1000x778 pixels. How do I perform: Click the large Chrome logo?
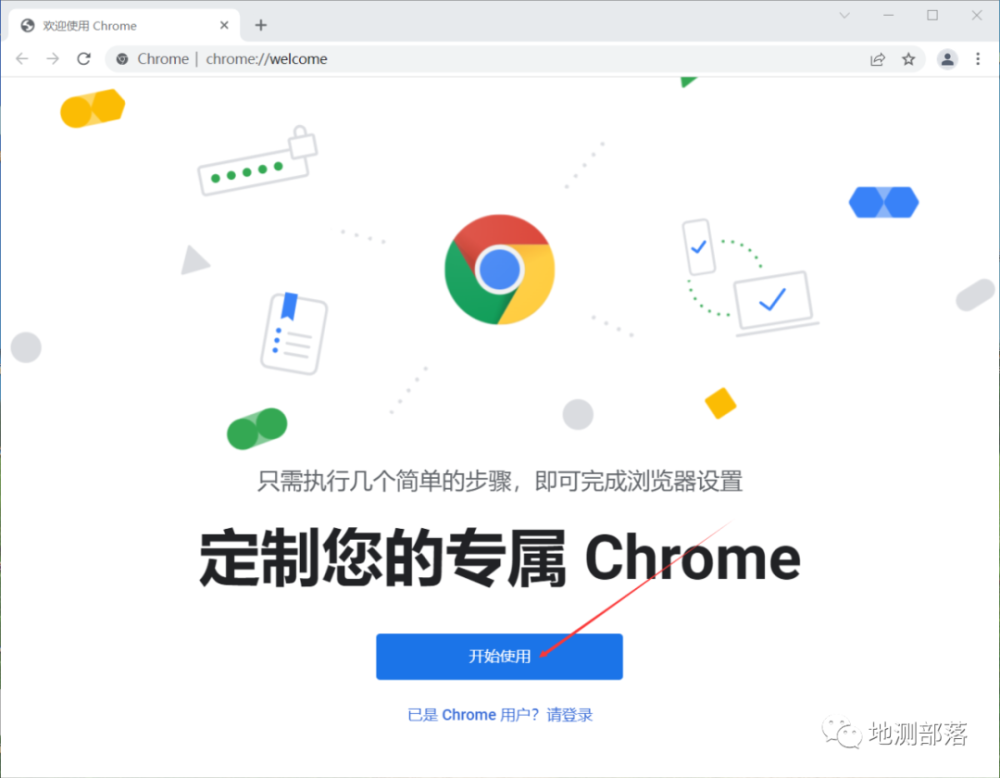(x=499, y=269)
